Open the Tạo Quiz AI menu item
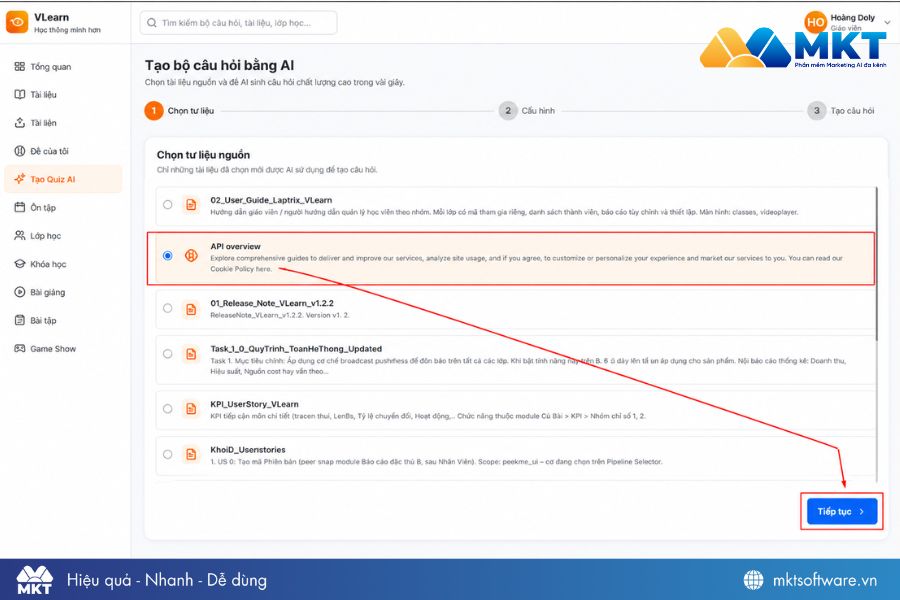The width and height of the screenshot is (900, 600). (63, 179)
